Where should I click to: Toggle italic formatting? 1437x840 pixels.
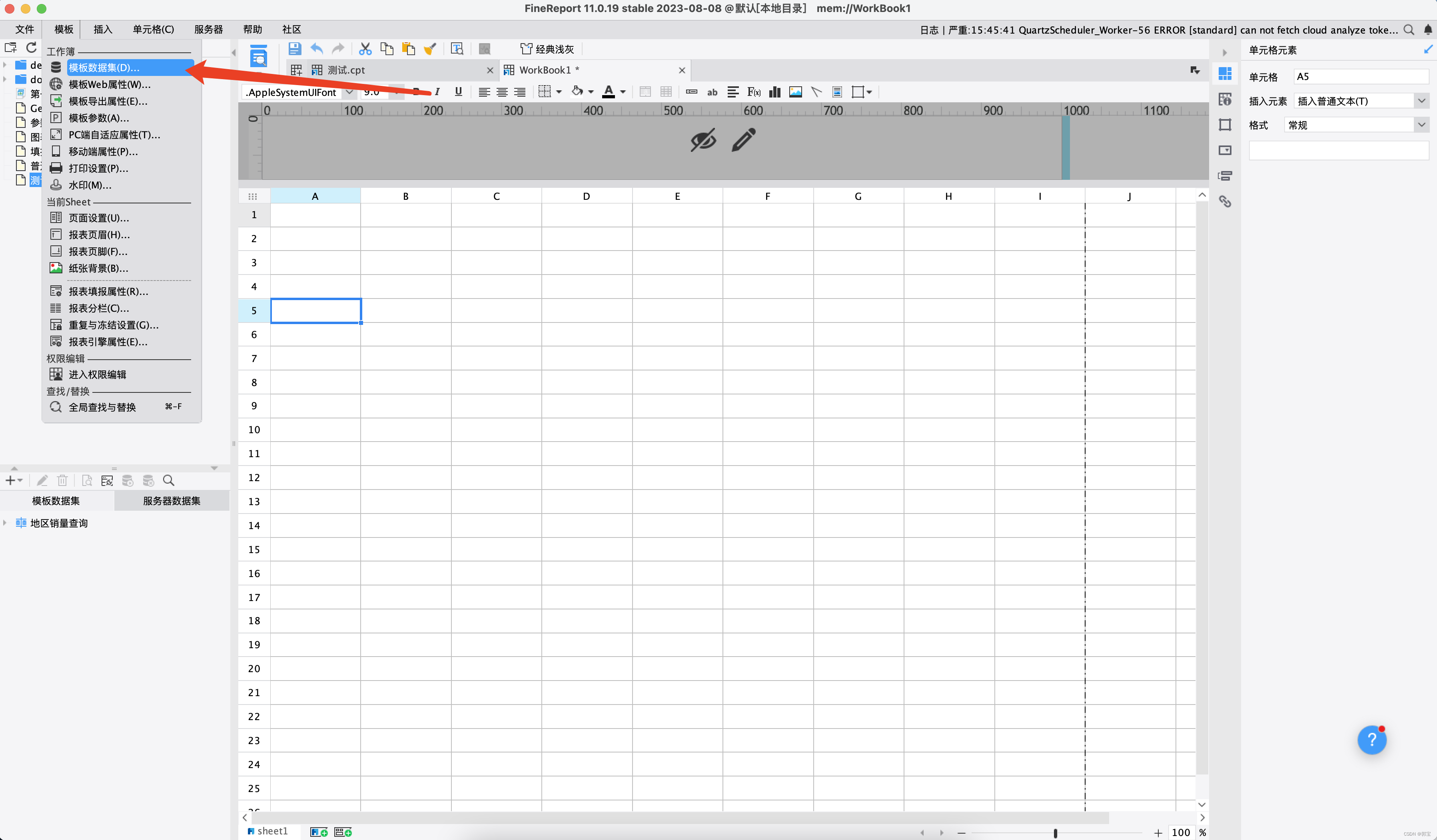click(437, 92)
